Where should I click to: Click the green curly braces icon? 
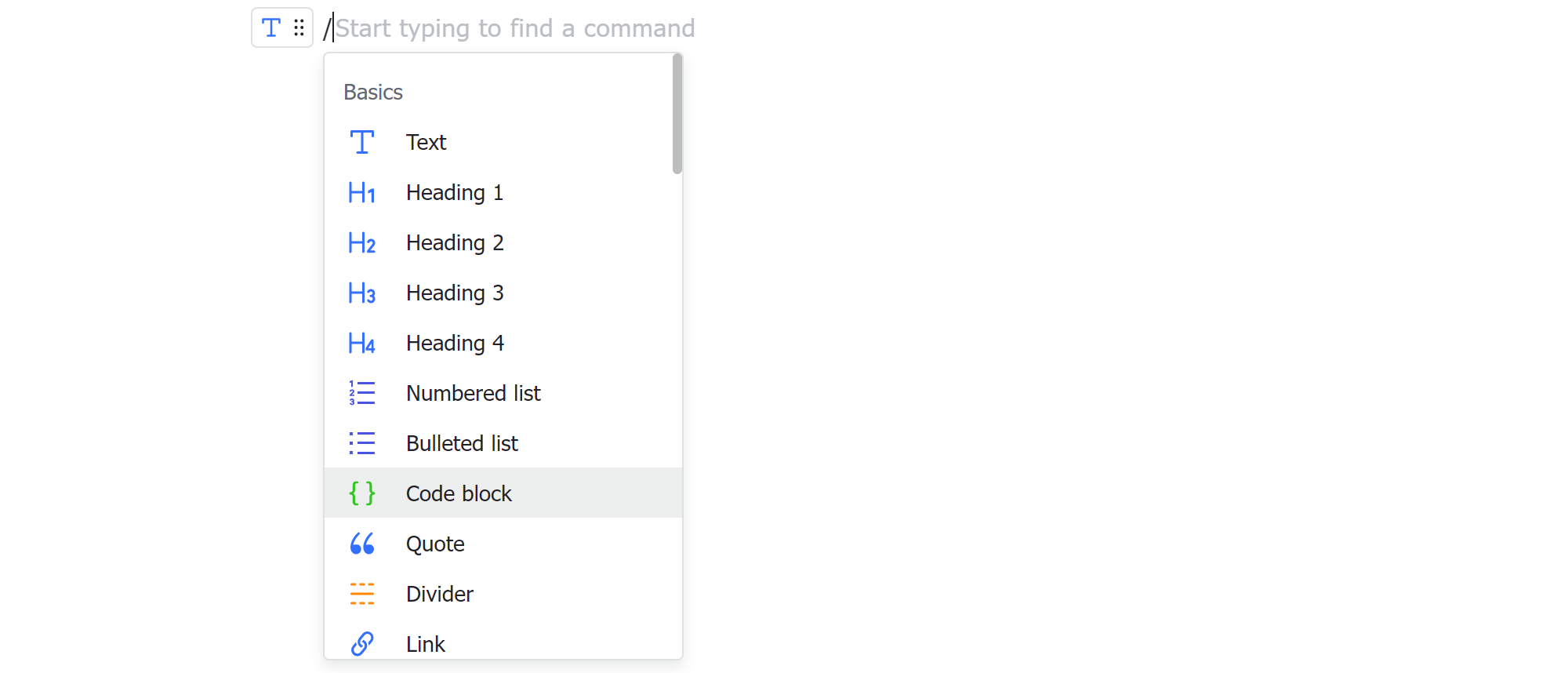point(361,493)
